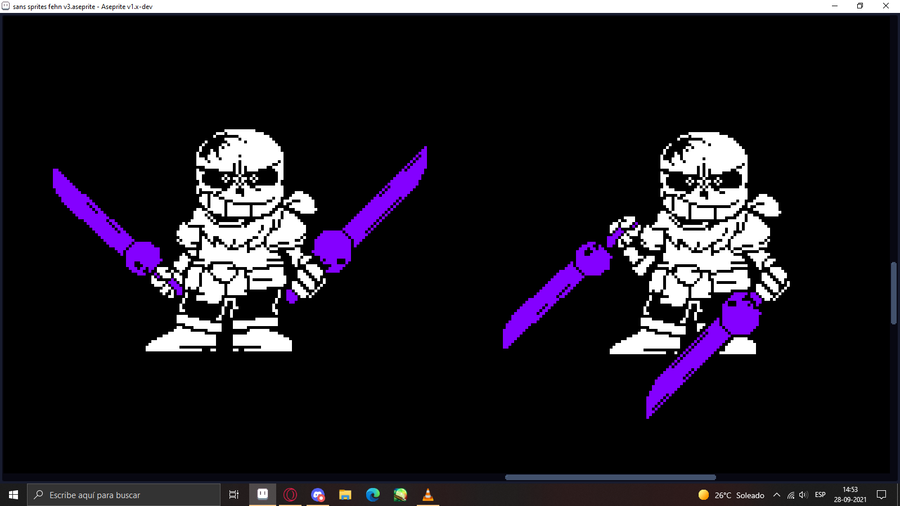Switch the ESP input language indicator
This screenshot has width=900, height=506.
click(820, 495)
